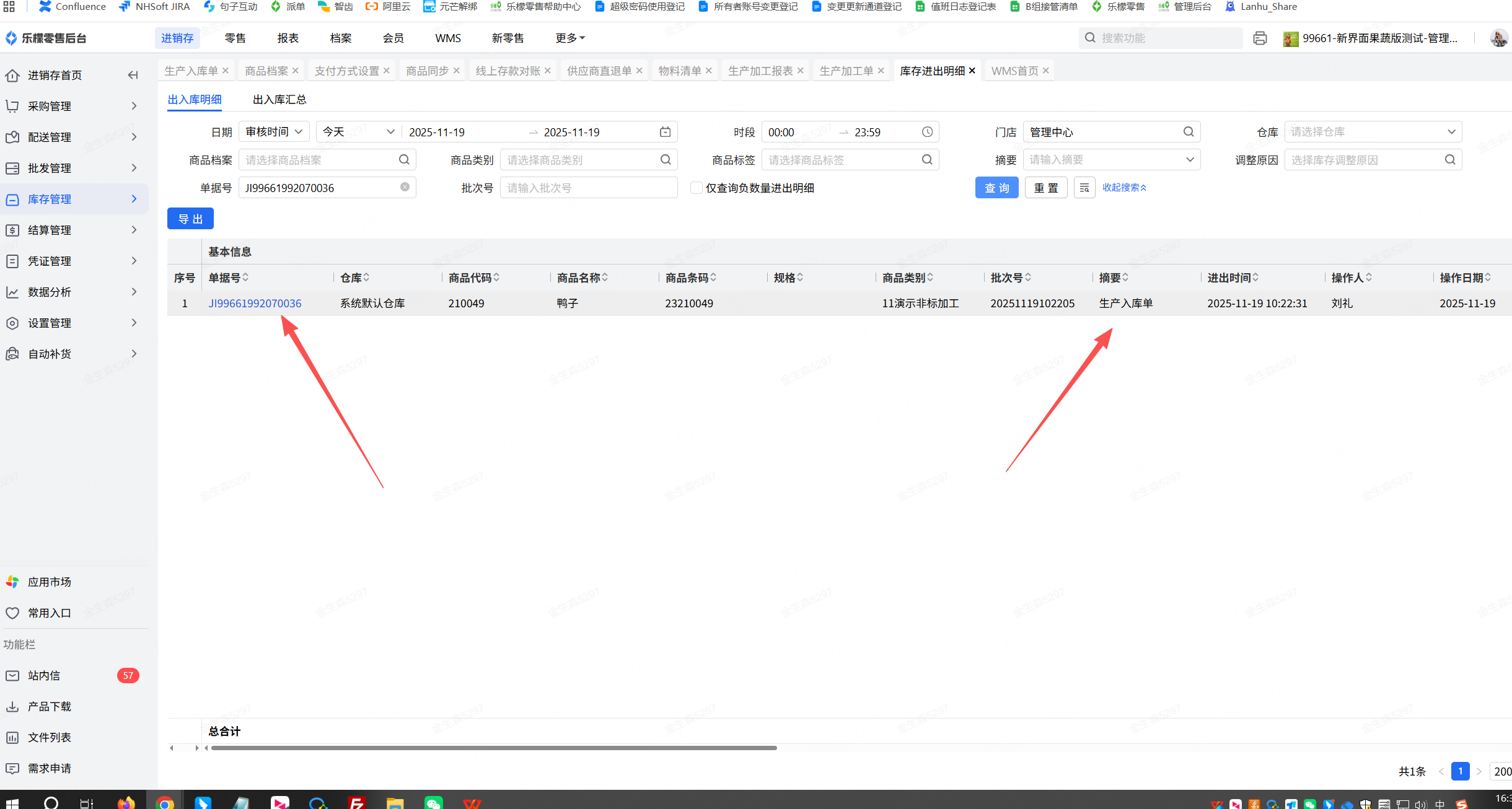Image resolution: width=1512 pixels, height=809 pixels.
Task: Open the calendar date picker icon
Action: 665,132
